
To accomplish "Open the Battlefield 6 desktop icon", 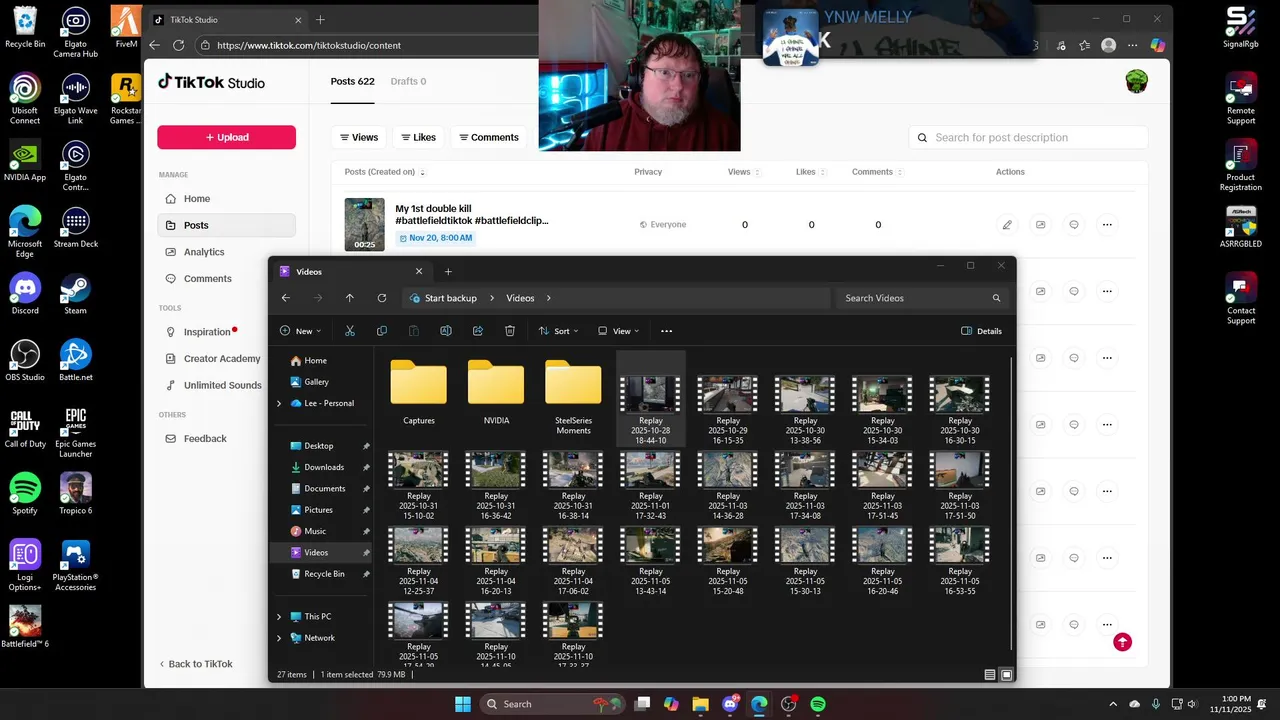I will 25,627.
